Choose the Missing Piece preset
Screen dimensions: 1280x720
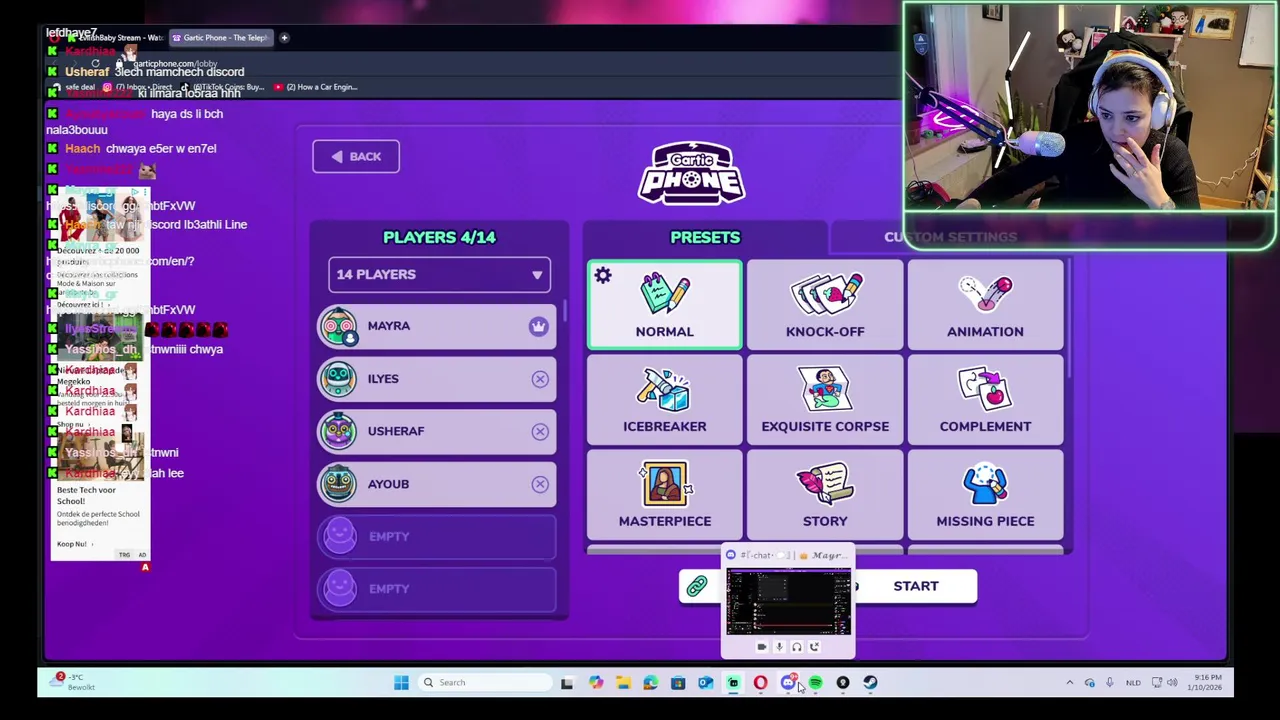pos(985,495)
